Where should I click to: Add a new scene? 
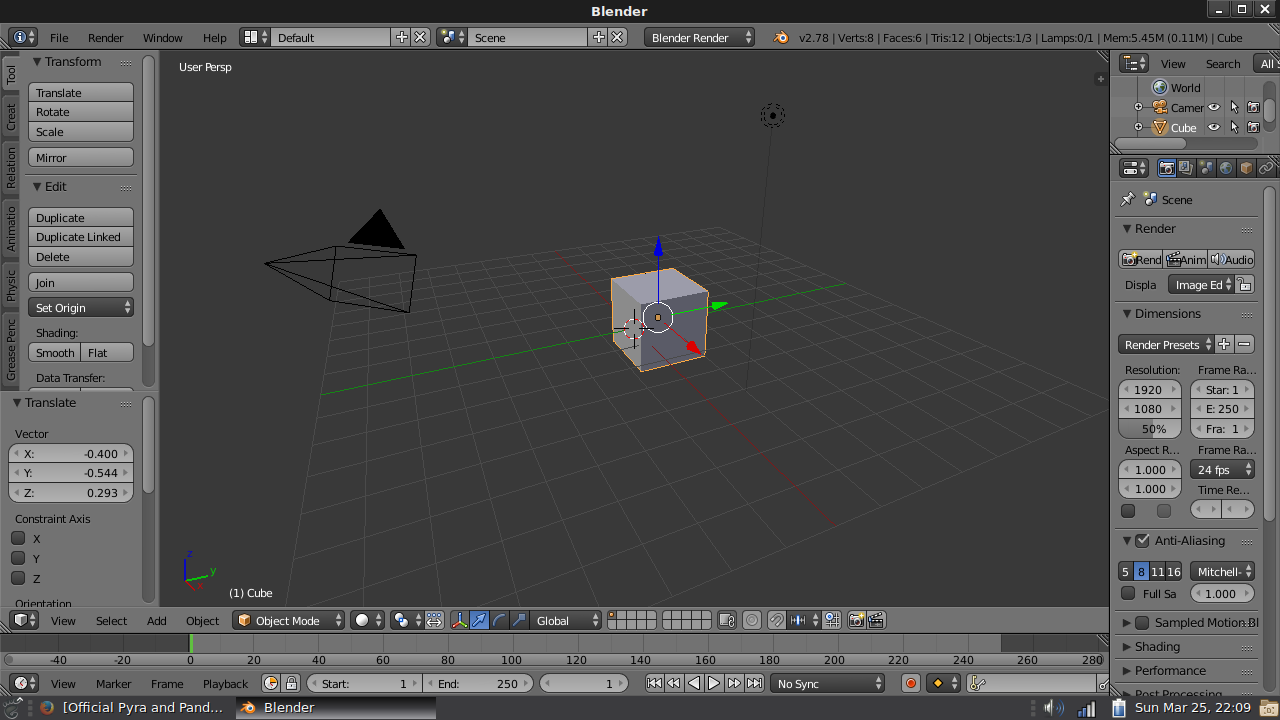(599, 37)
